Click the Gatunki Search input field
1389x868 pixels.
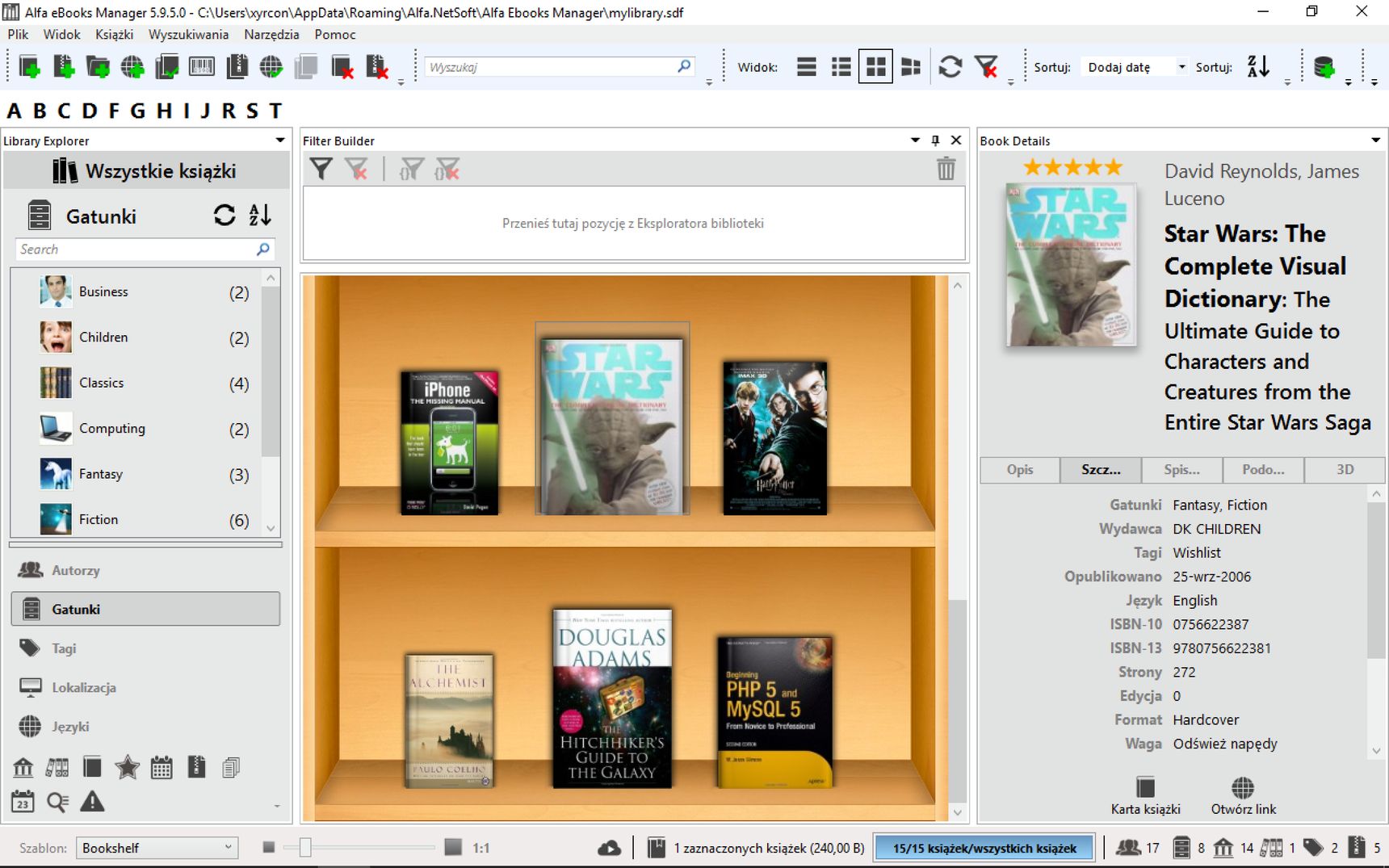(145, 249)
